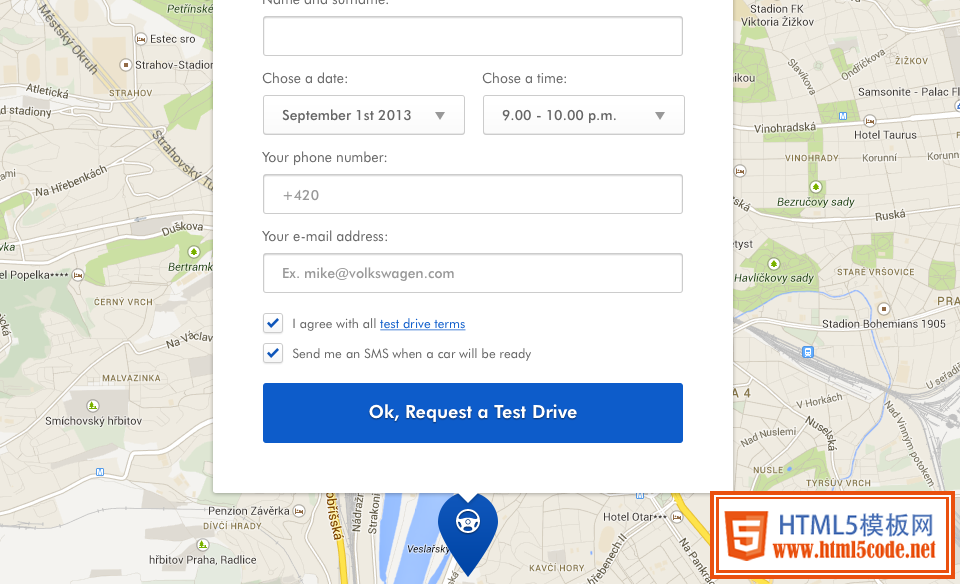960x584 pixels.
Task: Click the Samsonite - Palac map label
Action: [909, 92]
